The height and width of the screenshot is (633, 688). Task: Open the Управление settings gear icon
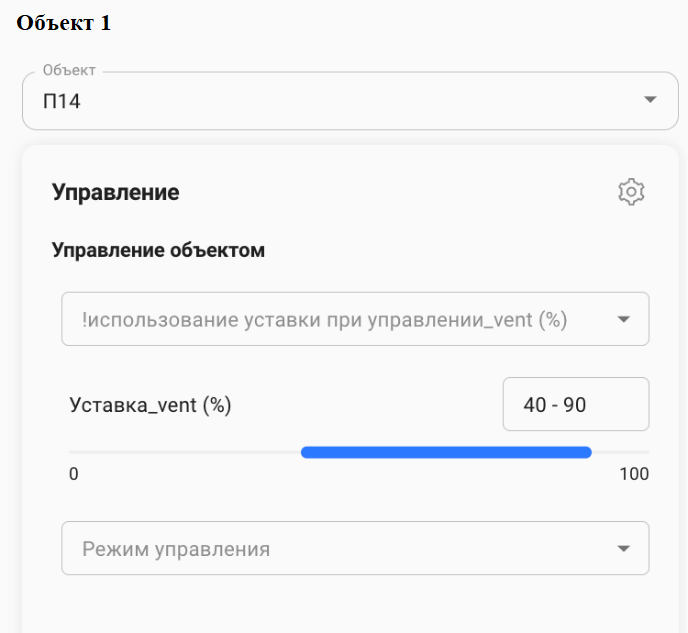(631, 192)
